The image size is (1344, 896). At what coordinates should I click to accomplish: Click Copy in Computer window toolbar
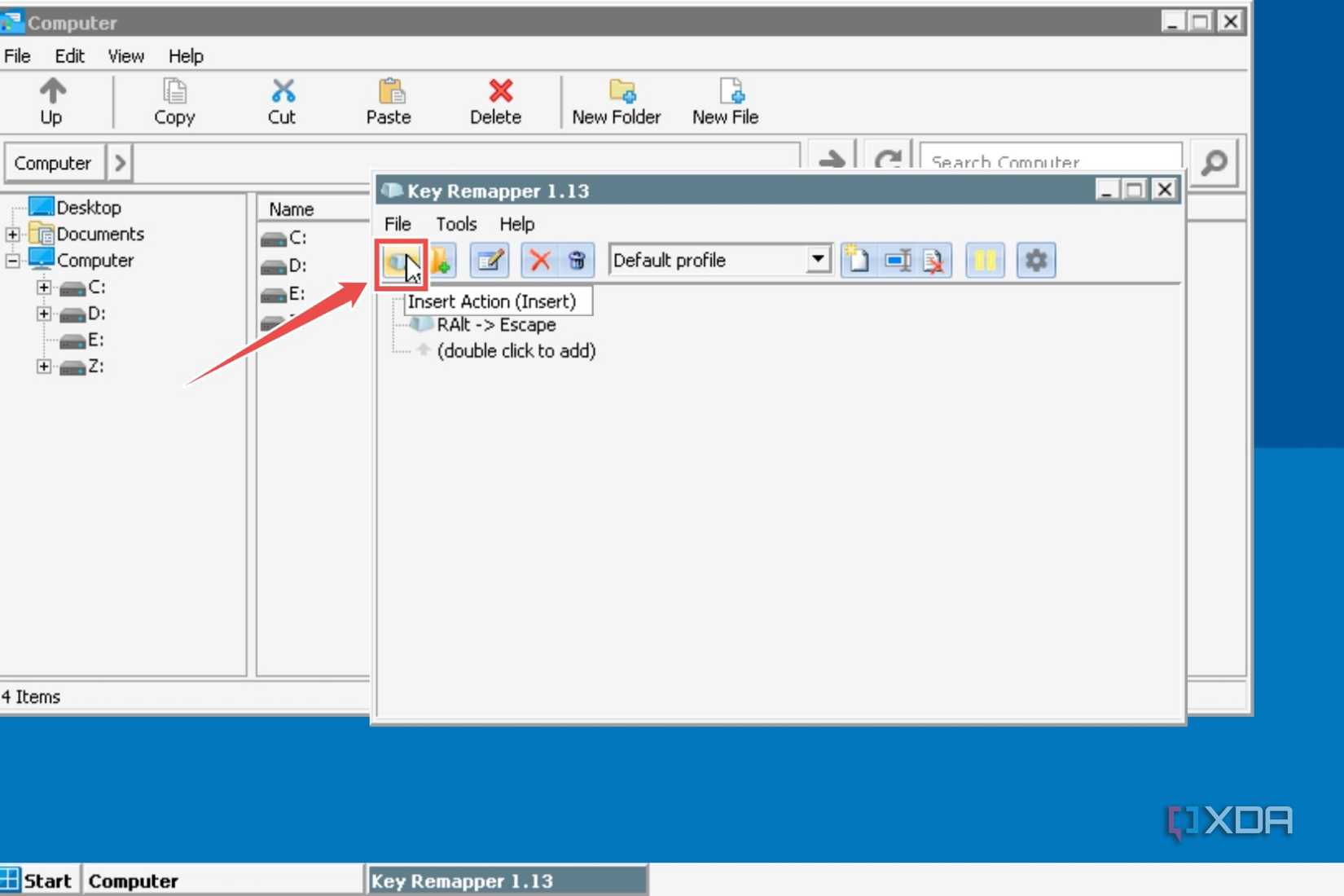point(174,101)
